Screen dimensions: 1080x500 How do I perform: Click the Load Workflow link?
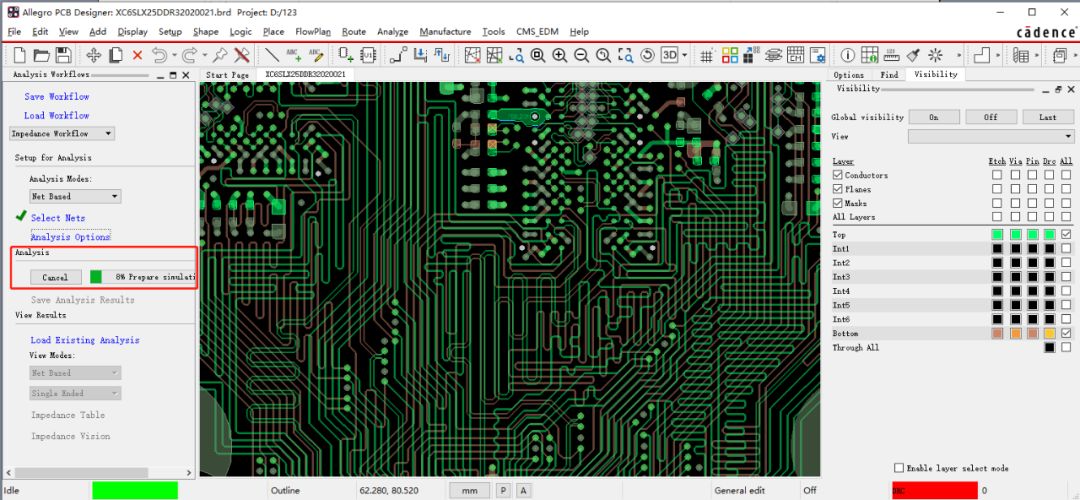pyautogui.click(x=56, y=115)
